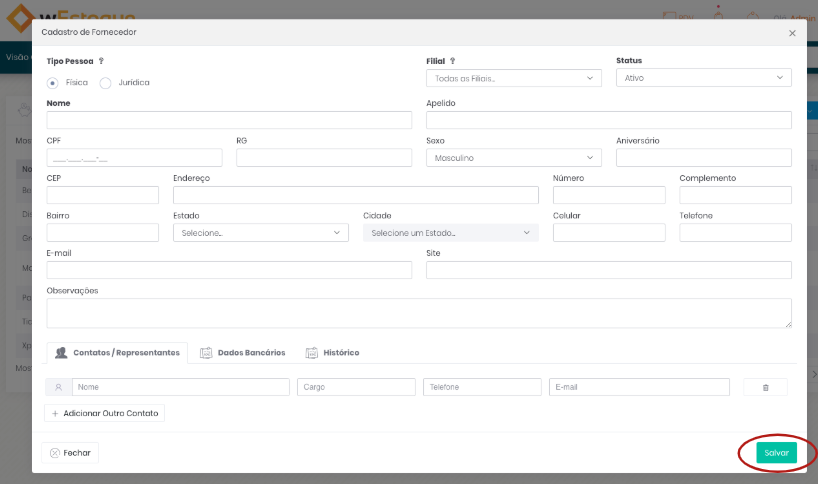
Task: Click the contact row E-mail field
Action: pyautogui.click(x=639, y=387)
